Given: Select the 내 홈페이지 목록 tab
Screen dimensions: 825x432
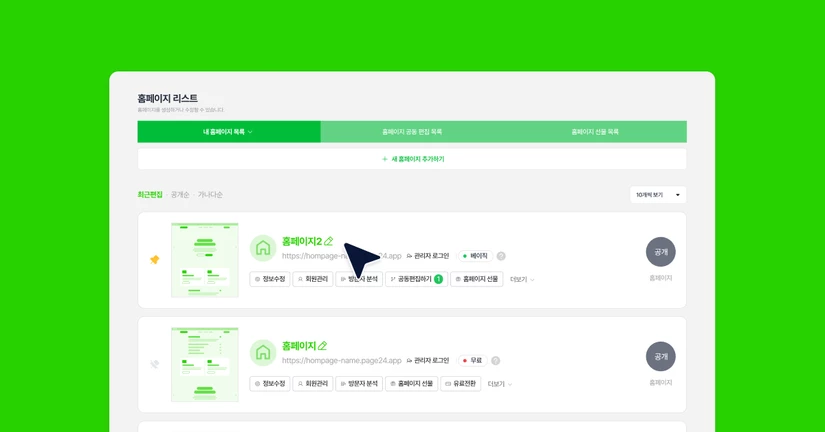Looking at the screenshot, I should [x=229, y=132].
